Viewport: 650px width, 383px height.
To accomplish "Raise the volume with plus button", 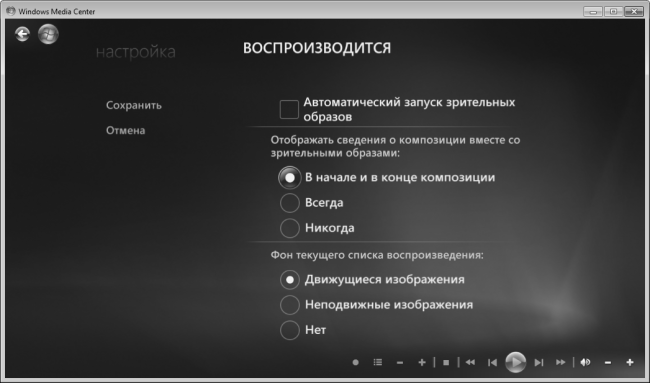I will click(630, 363).
